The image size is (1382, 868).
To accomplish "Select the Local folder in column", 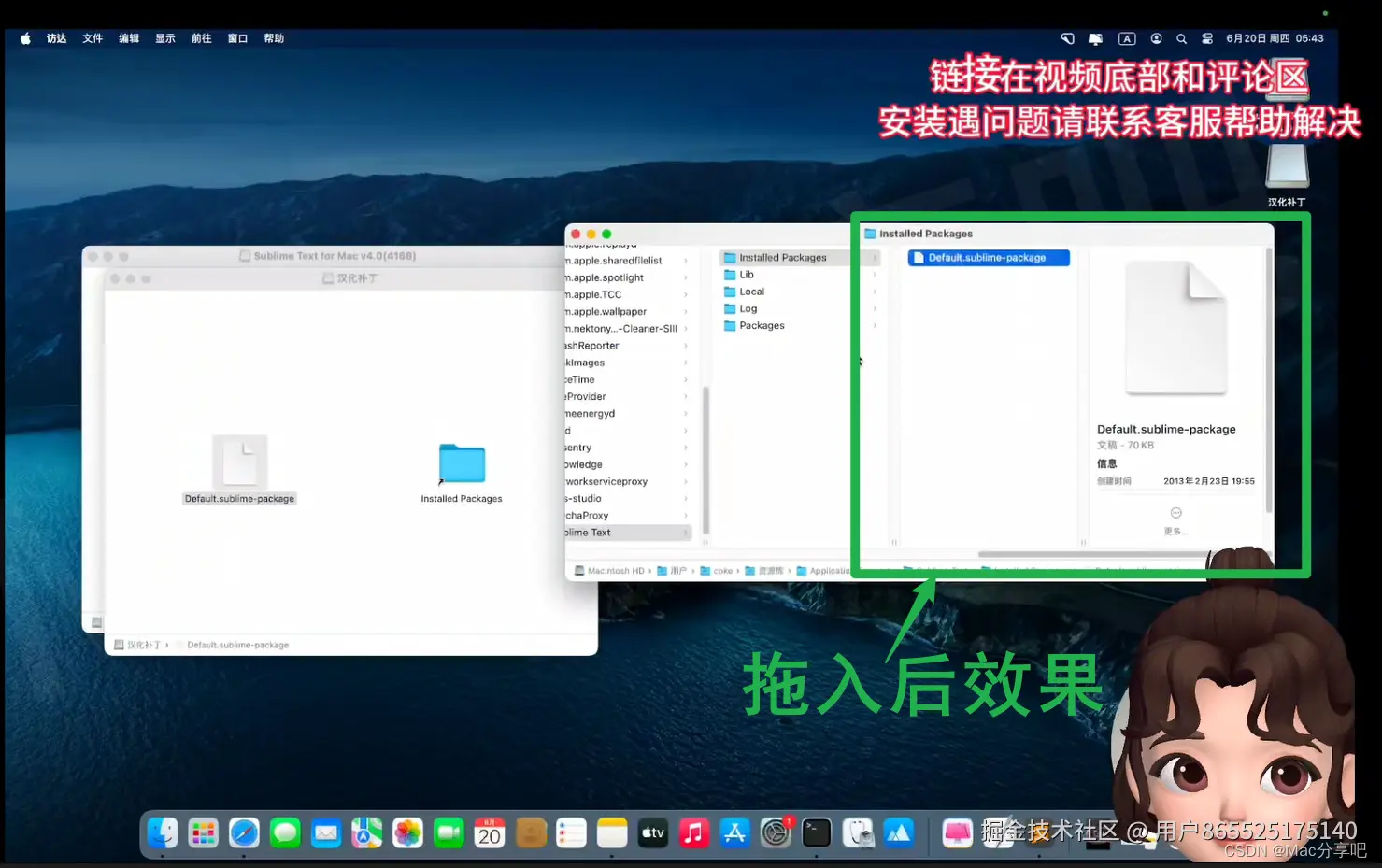I will [x=800, y=292].
